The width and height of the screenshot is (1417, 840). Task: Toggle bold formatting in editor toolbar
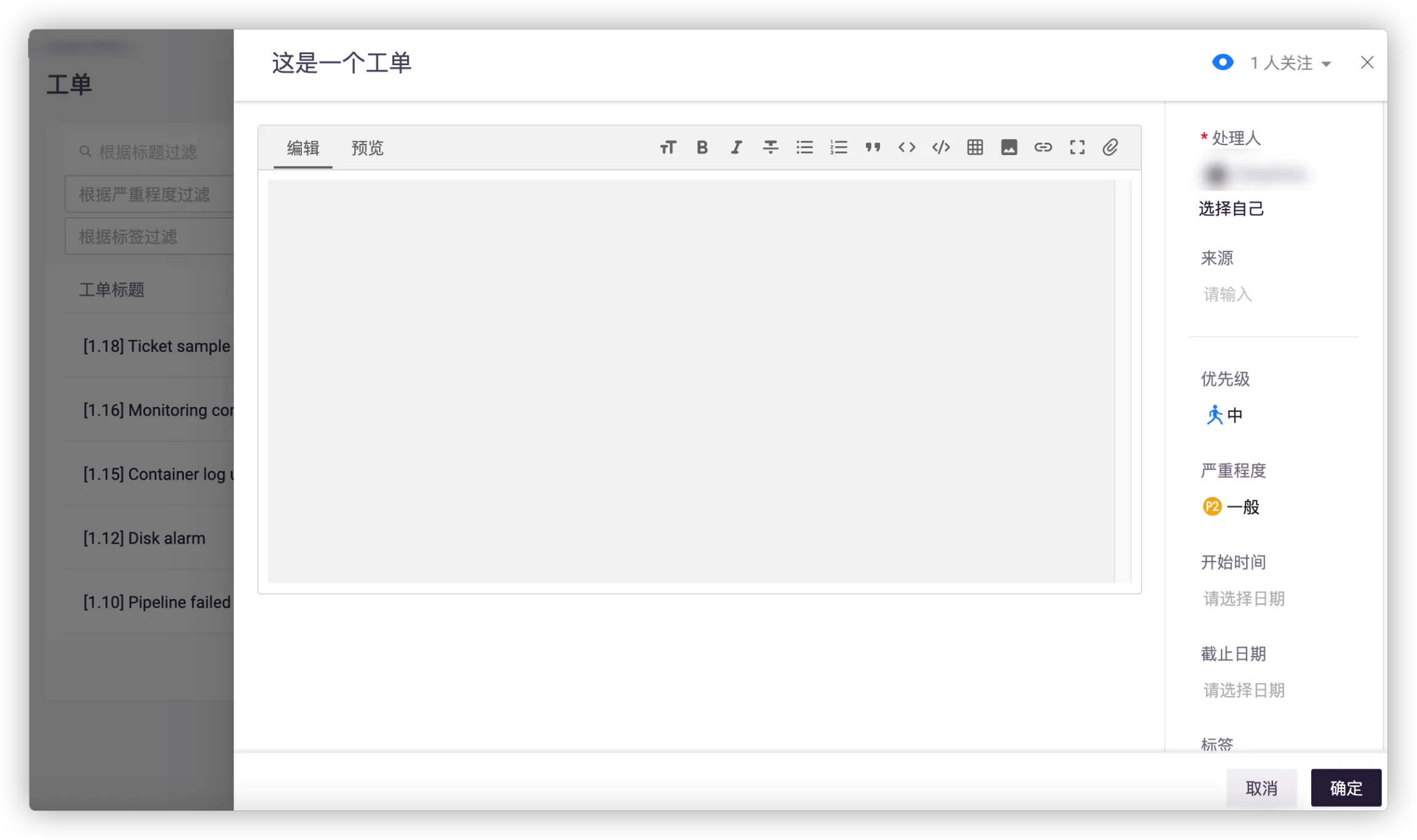(702, 148)
